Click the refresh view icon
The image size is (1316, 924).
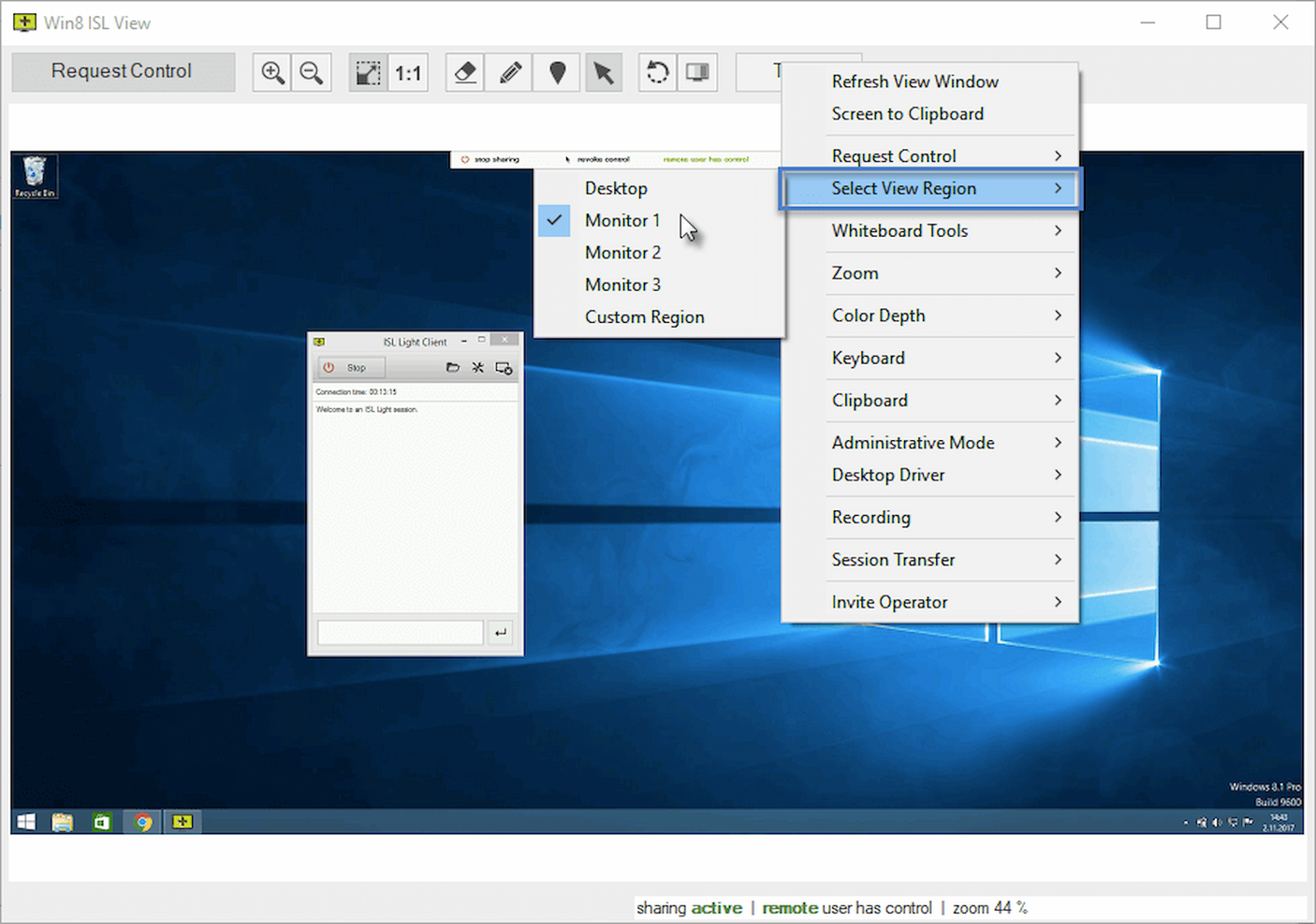point(658,73)
